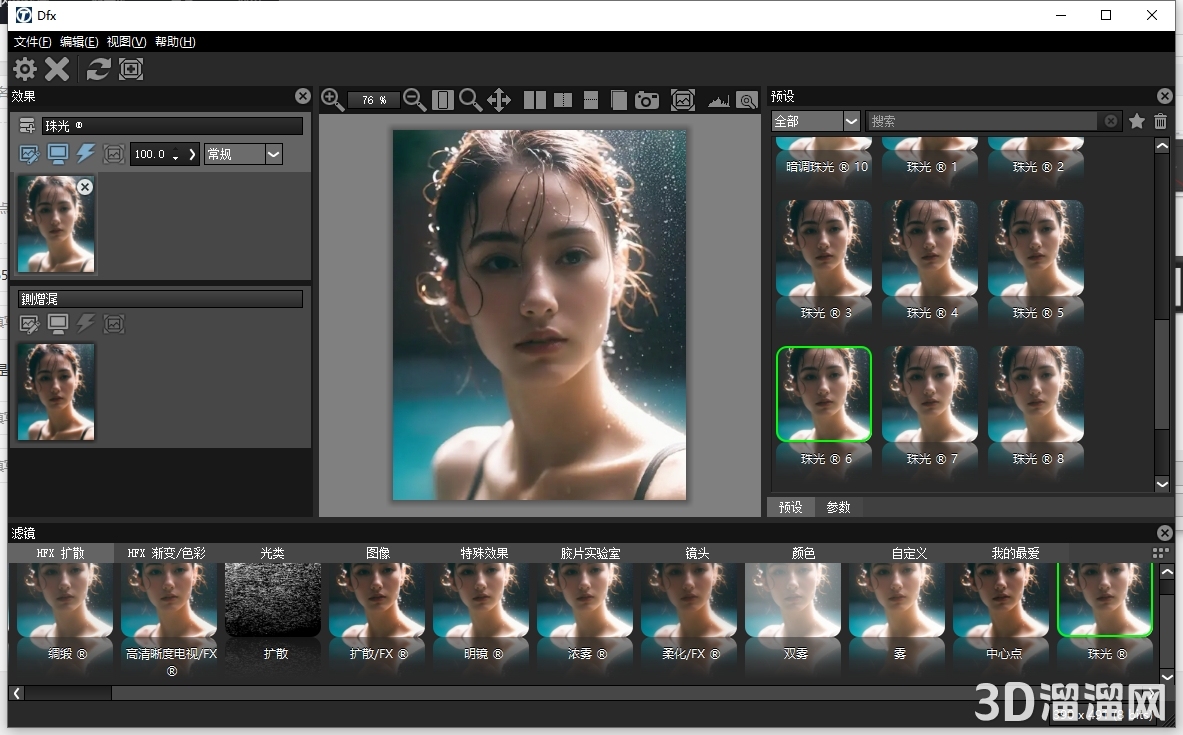Screen dimensions: 1183x735
Task: Click the fit-to-window icon beside zoom out
Action: (443, 100)
